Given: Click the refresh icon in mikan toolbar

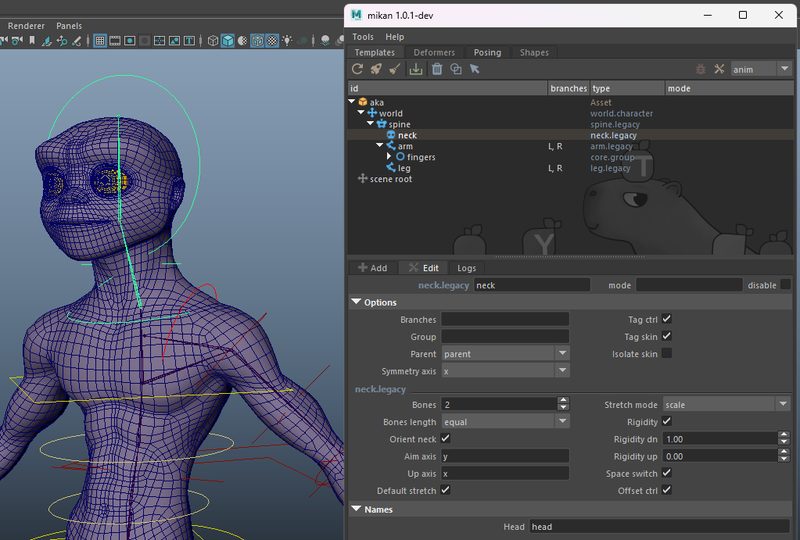Looking at the screenshot, I should click(x=357, y=69).
